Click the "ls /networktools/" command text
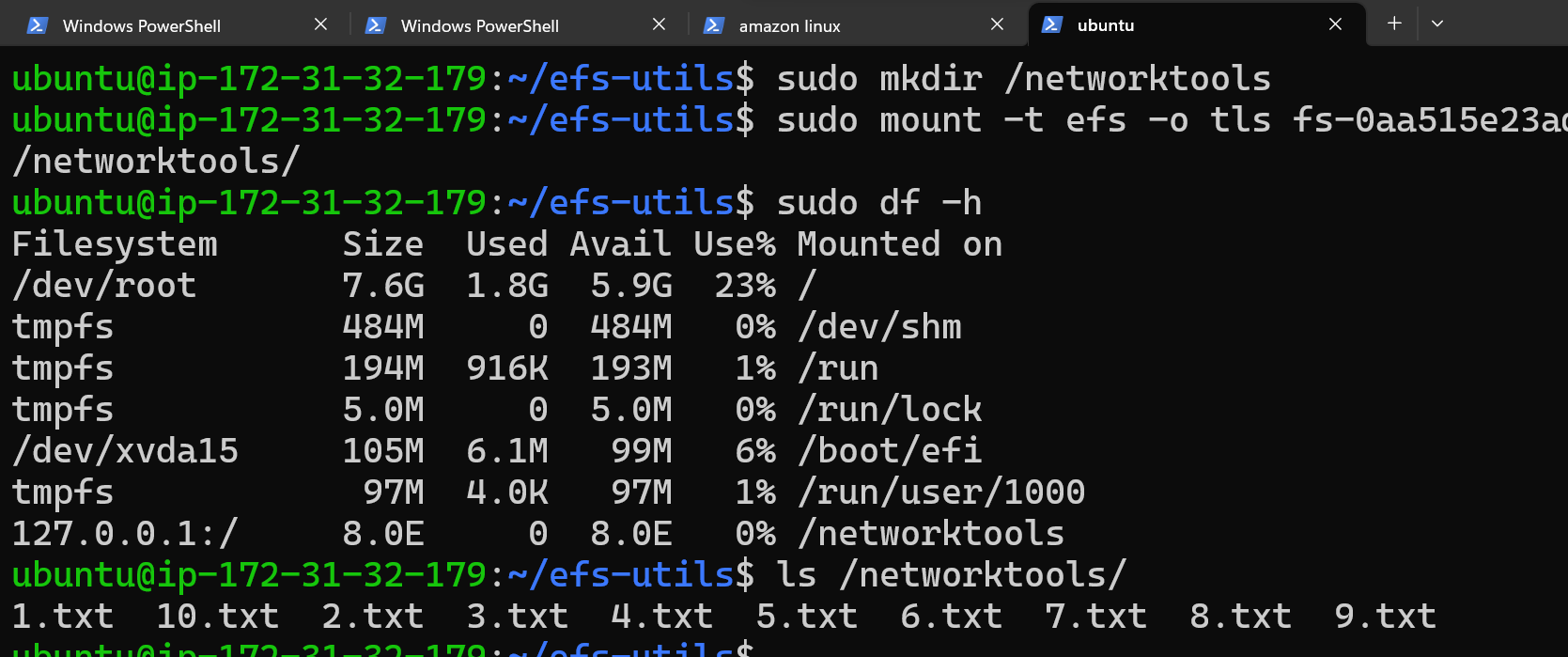Image resolution: width=1568 pixels, height=657 pixels. coord(952,575)
